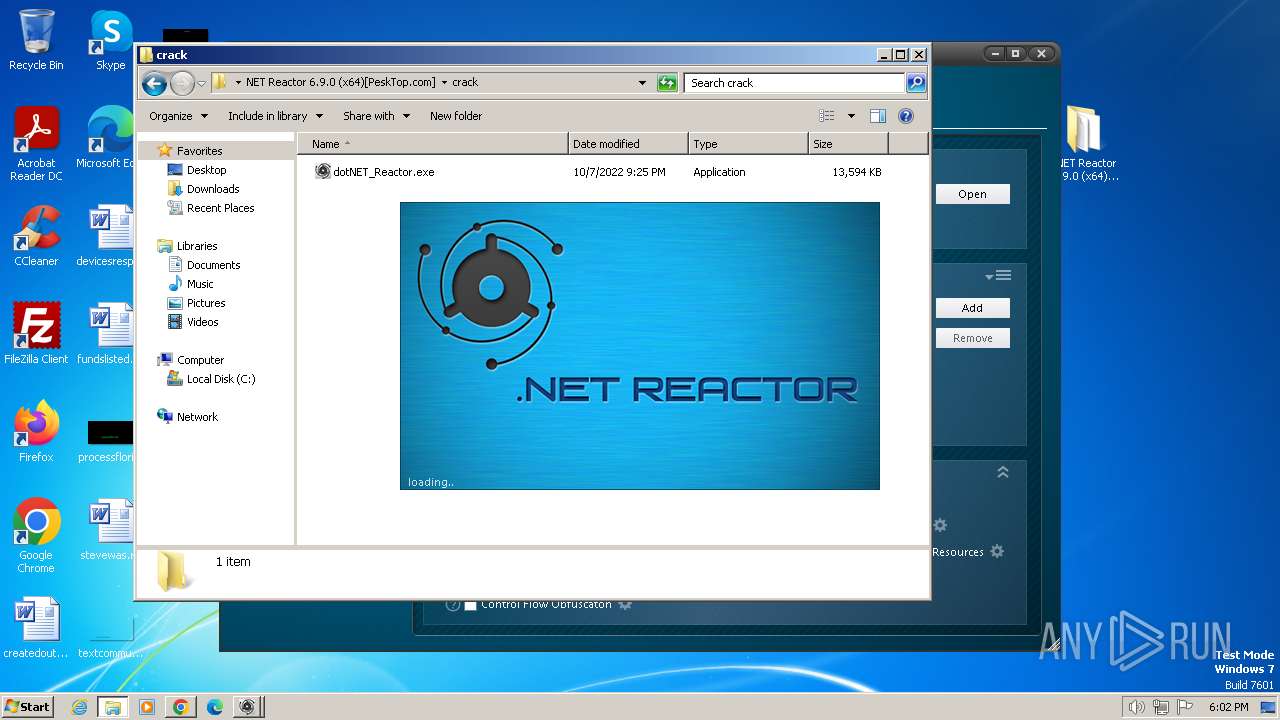The image size is (1280, 720).
Task: Select Pictures library
Action: (x=206, y=303)
